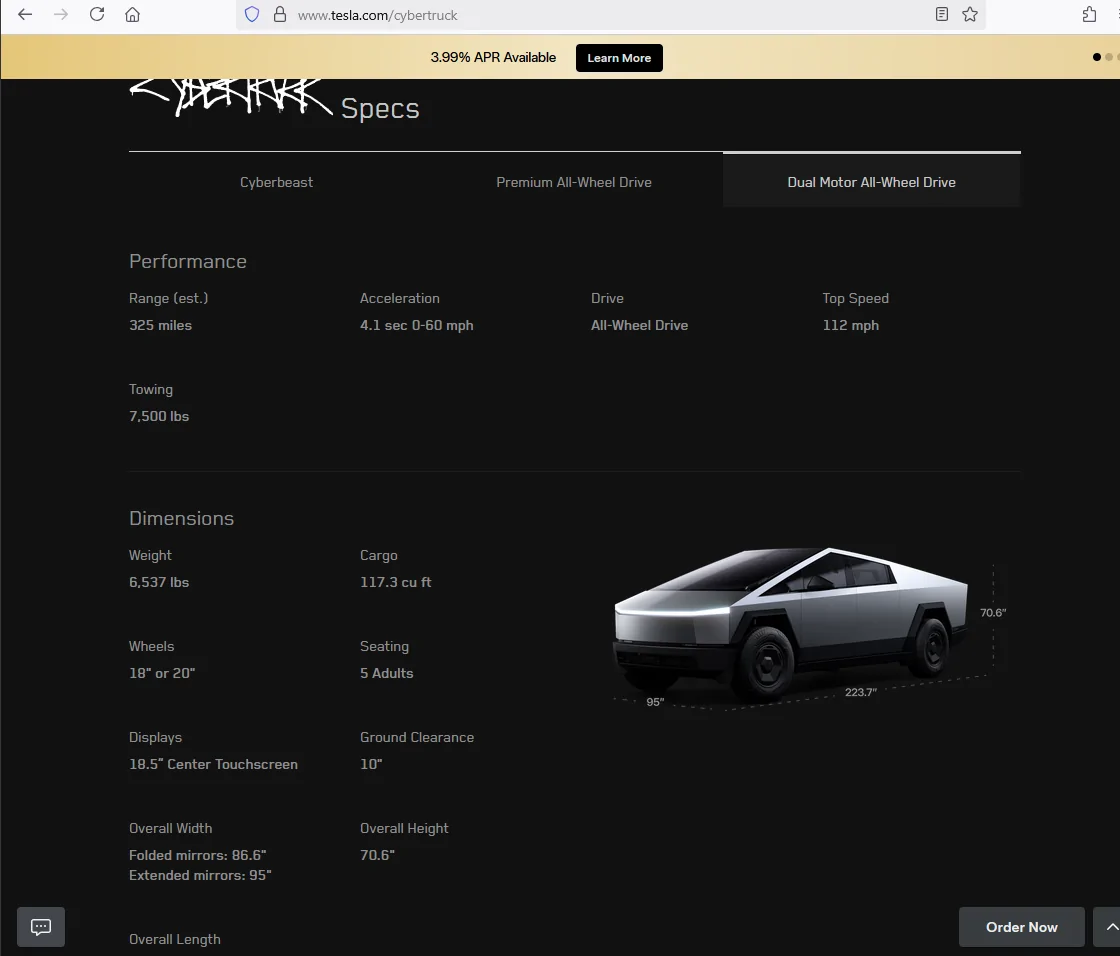This screenshot has height=956, width=1120.
Task: Click the 325 miles range value
Action: pyautogui.click(x=161, y=325)
